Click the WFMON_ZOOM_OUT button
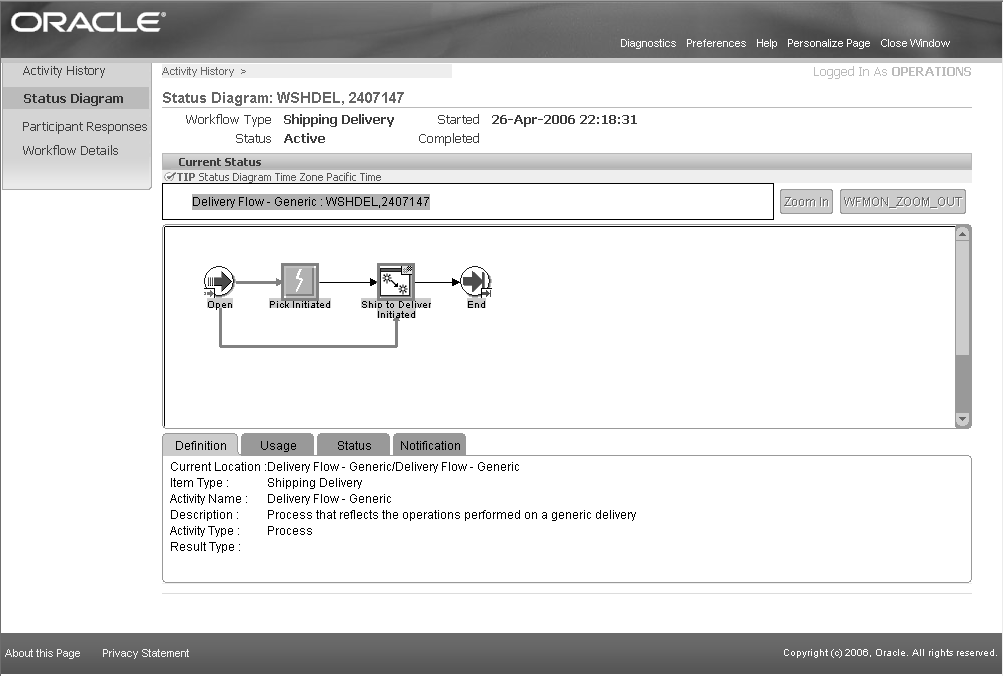This screenshot has height=676, width=1003. 903,201
